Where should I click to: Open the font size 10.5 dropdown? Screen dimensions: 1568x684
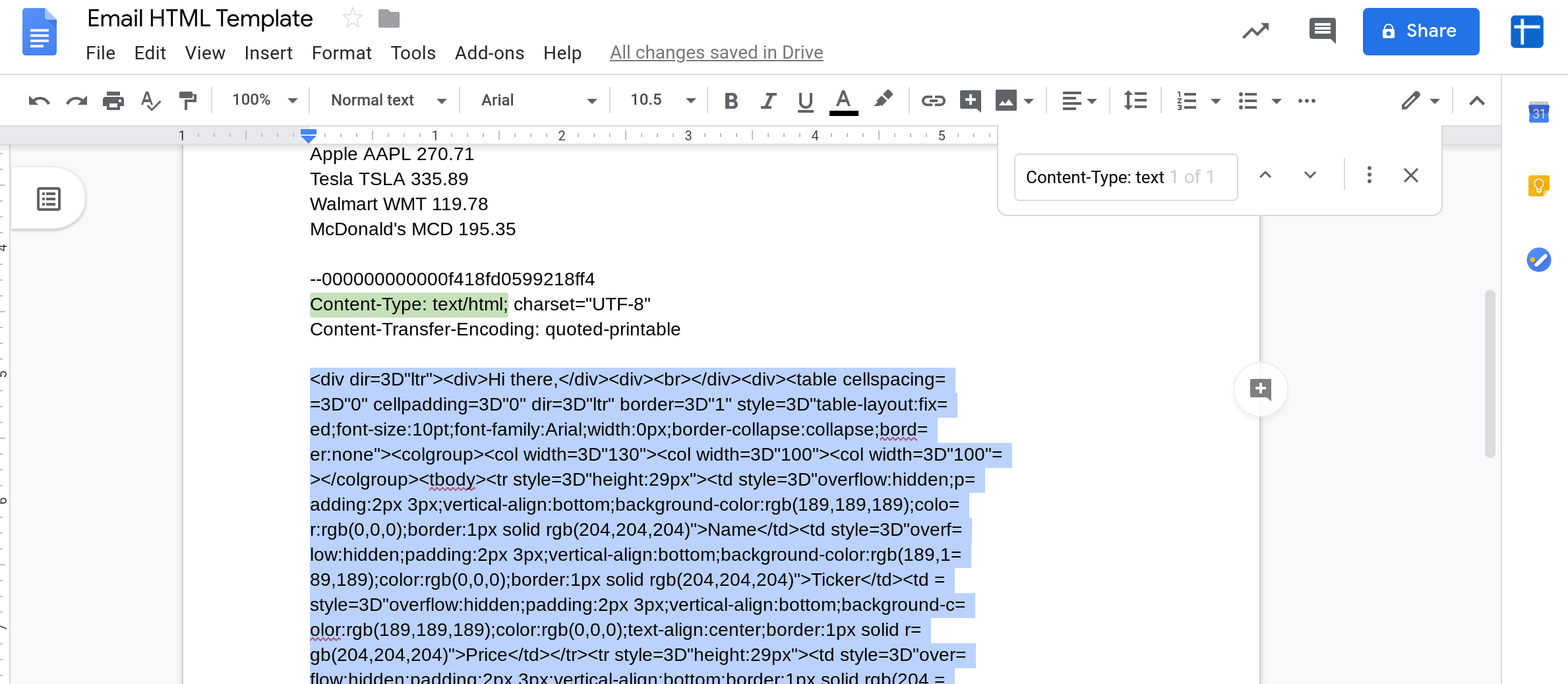point(663,100)
